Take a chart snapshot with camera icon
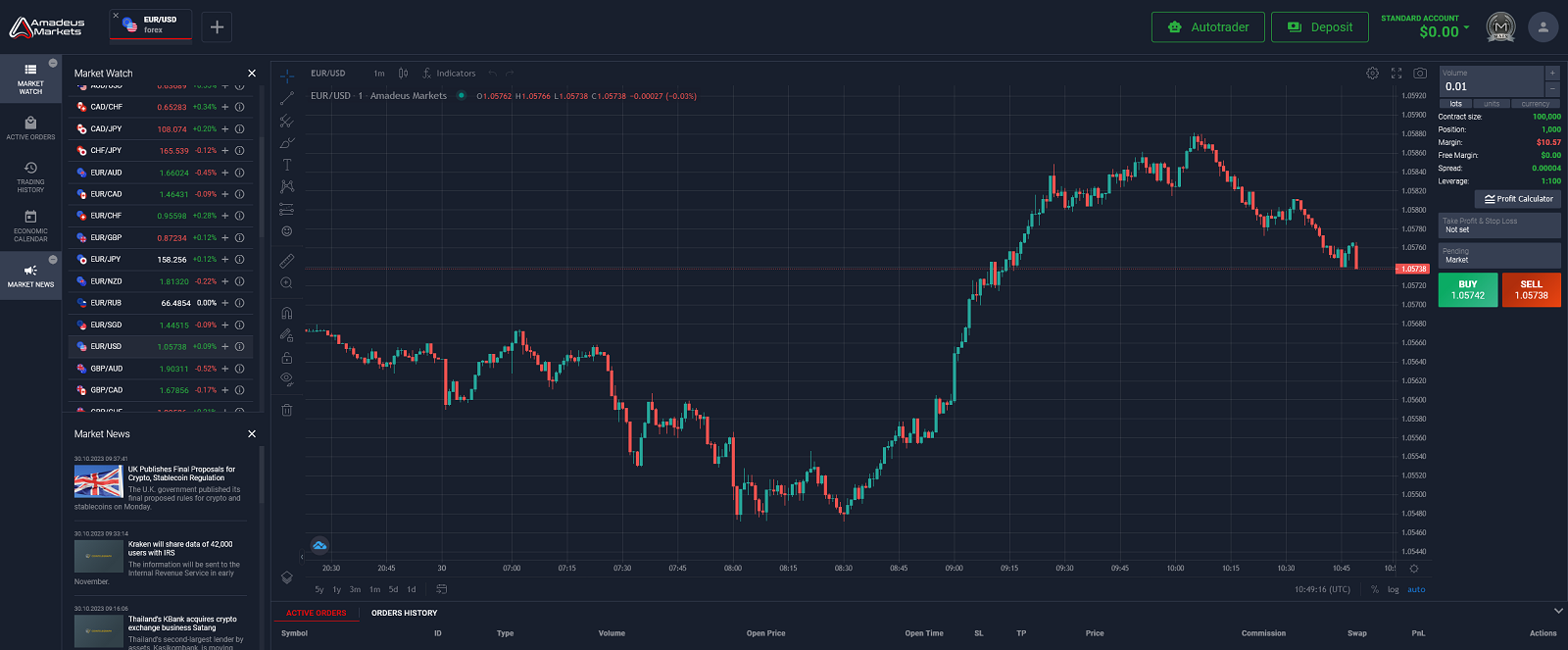This screenshot has height=650, width=1568. click(1420, 74)
